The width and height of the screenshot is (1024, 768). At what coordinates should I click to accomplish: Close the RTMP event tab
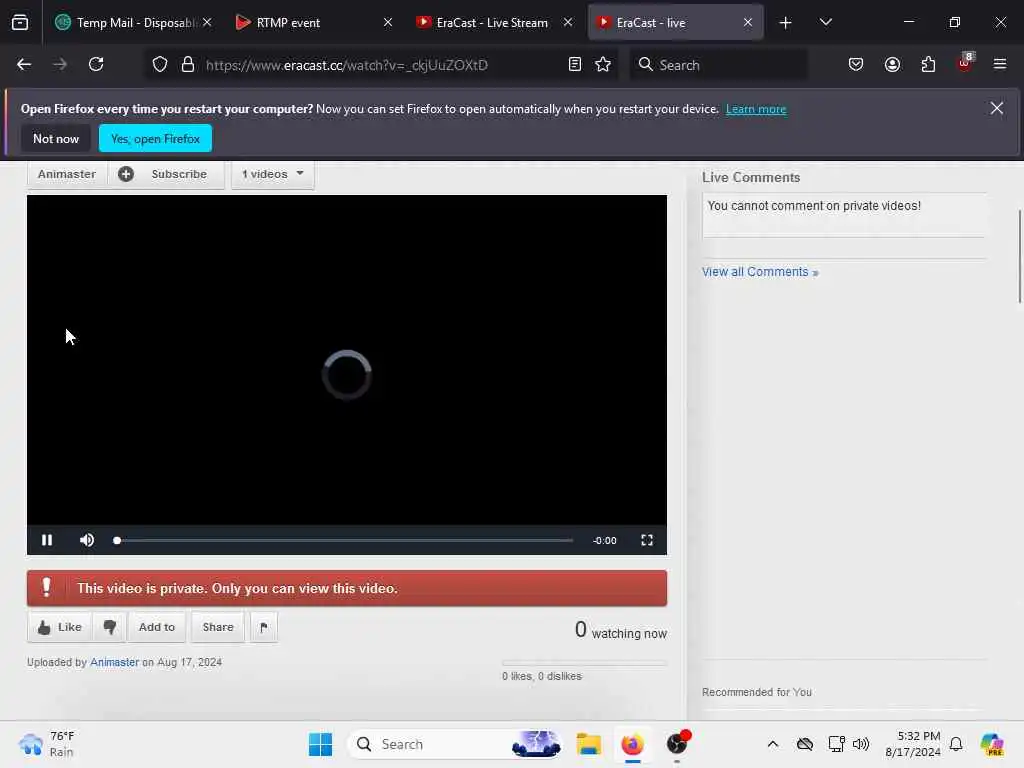coord(388,22)
